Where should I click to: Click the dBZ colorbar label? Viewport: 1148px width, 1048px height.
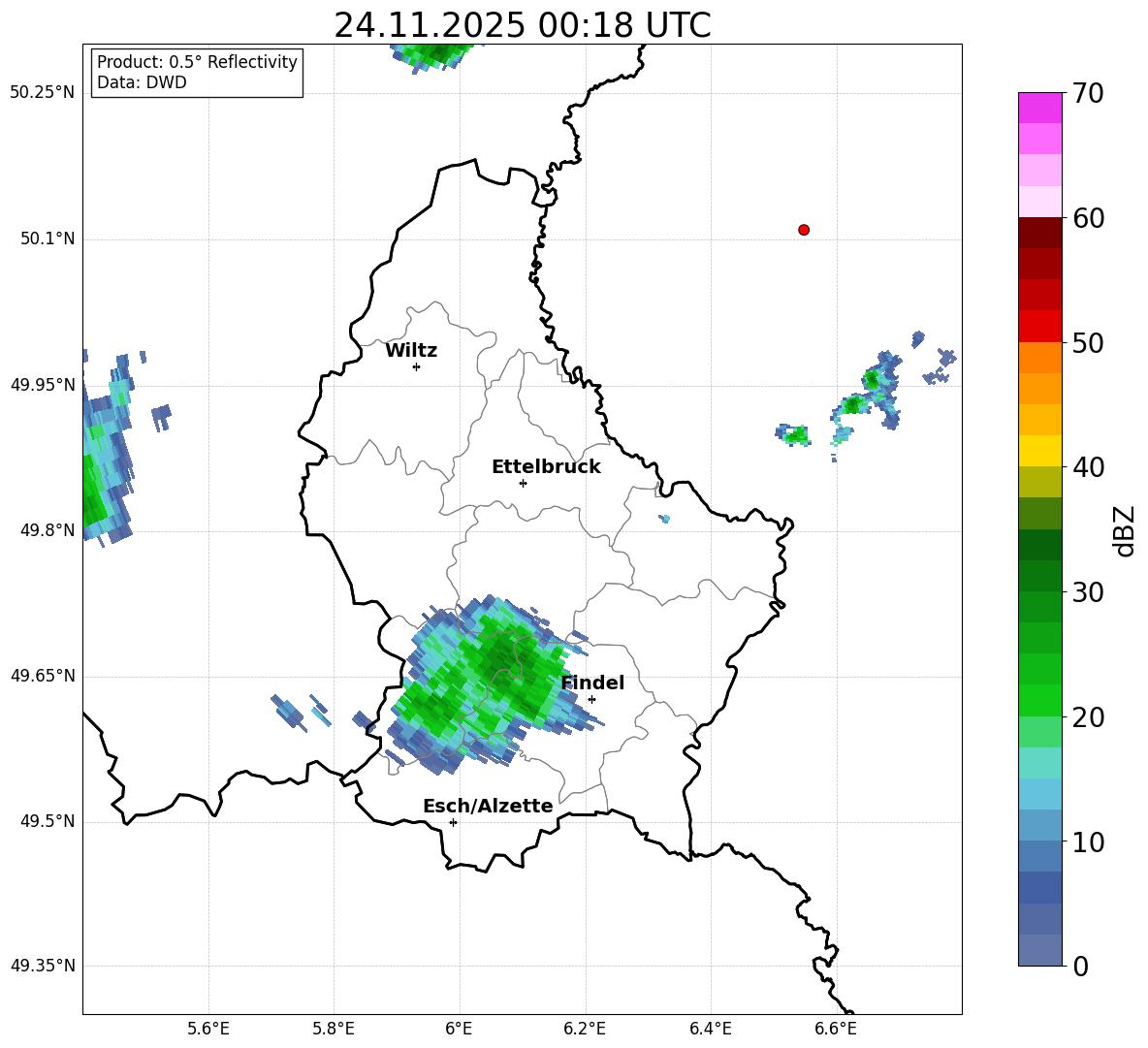1124,530
